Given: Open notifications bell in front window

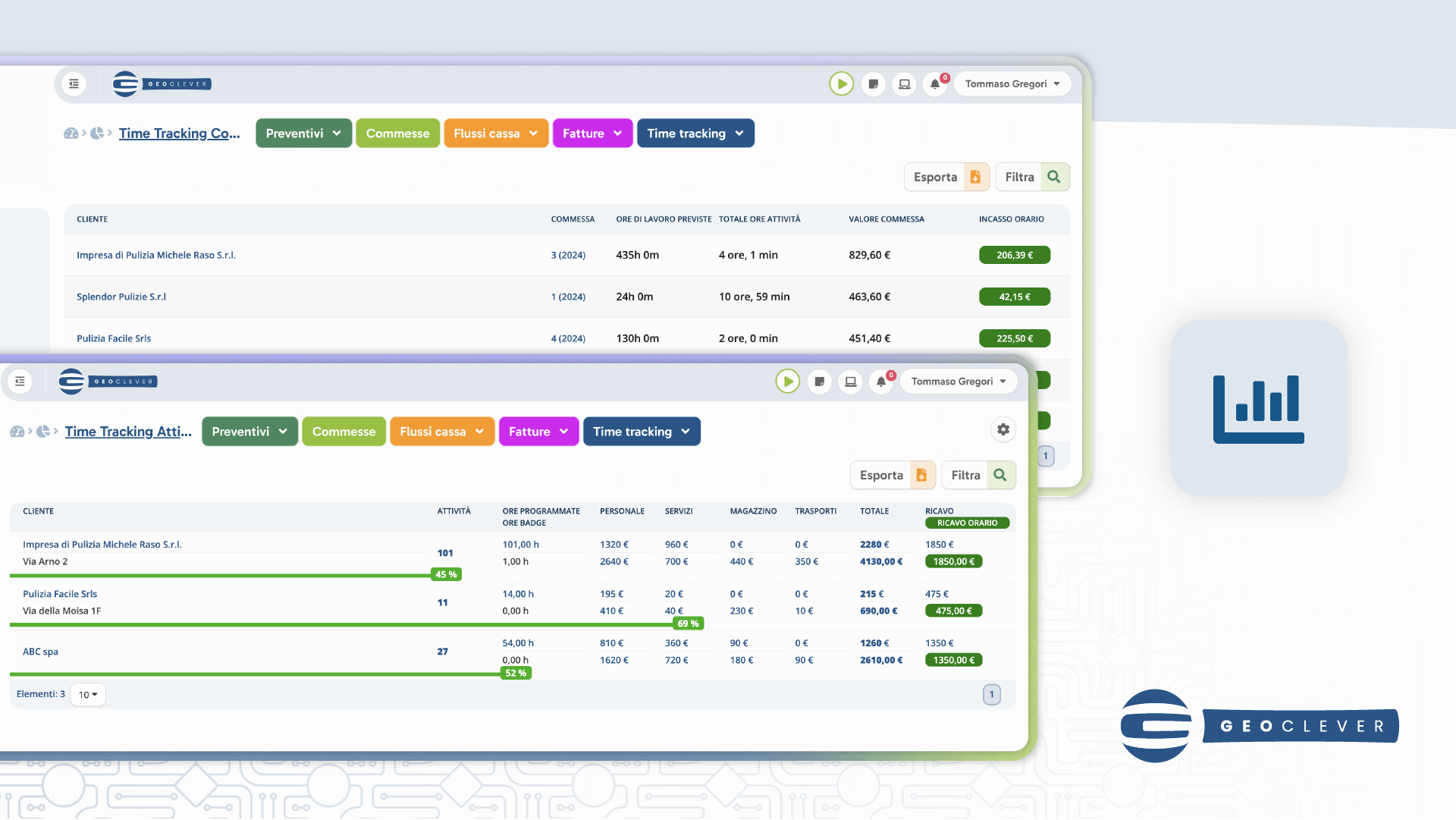Looking at the screenshot, I should click(x=881, y=382).
